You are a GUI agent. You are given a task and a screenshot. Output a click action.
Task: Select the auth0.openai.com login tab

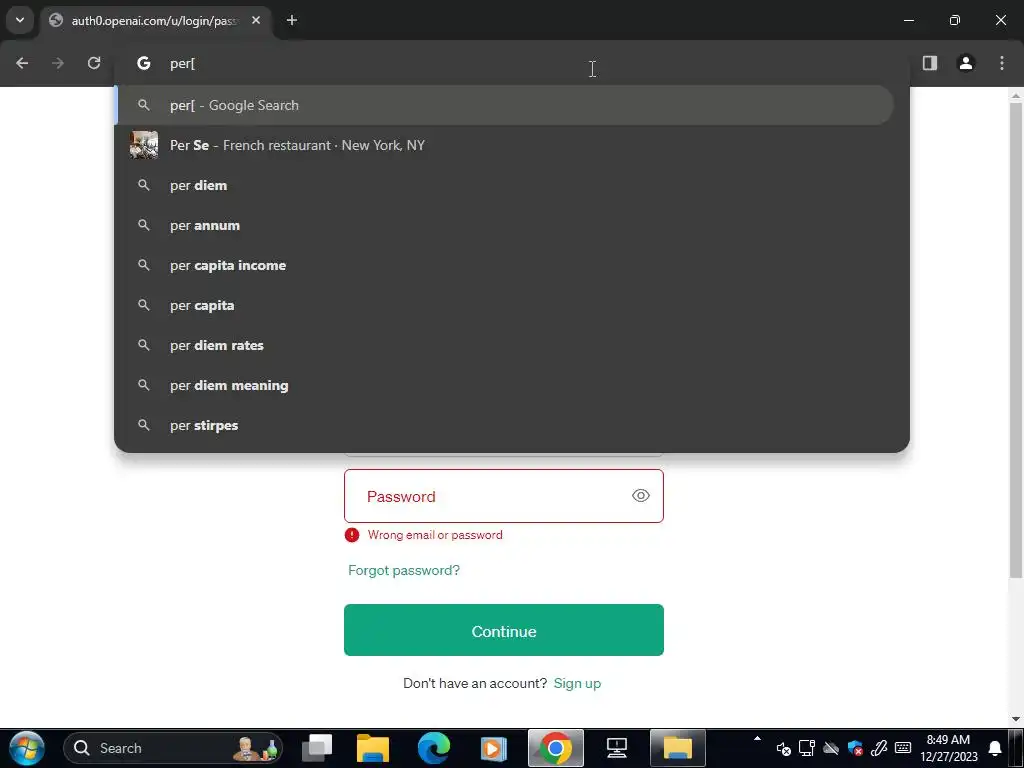click(153, 20)
